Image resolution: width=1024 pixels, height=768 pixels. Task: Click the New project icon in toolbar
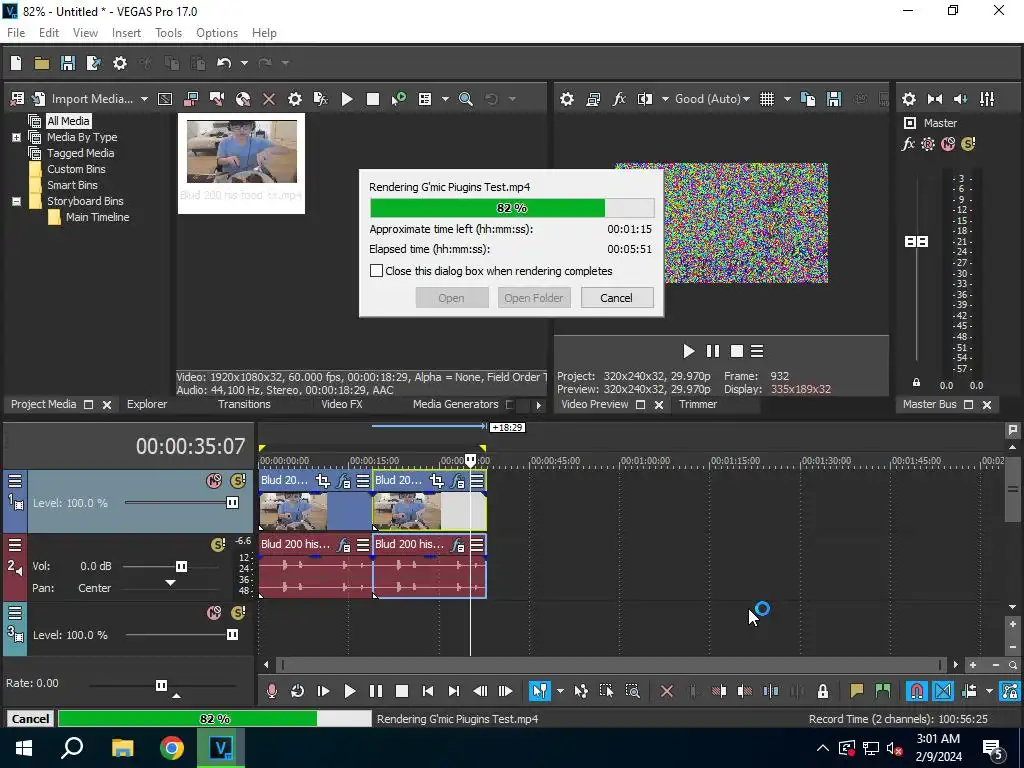coord(16,63)
